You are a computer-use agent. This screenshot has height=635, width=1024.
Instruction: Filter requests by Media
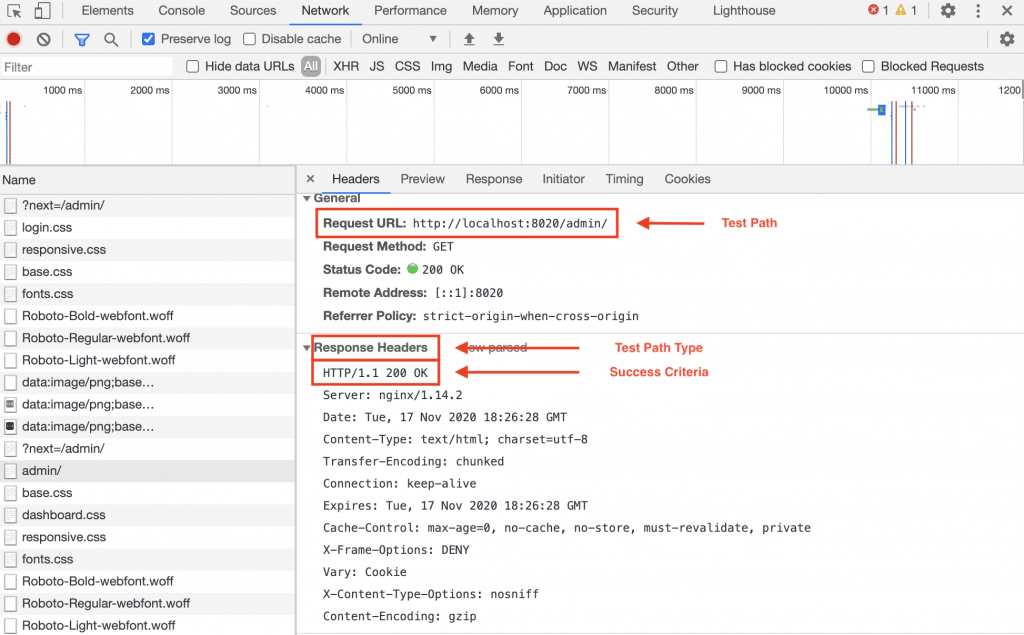click(480, 67)
